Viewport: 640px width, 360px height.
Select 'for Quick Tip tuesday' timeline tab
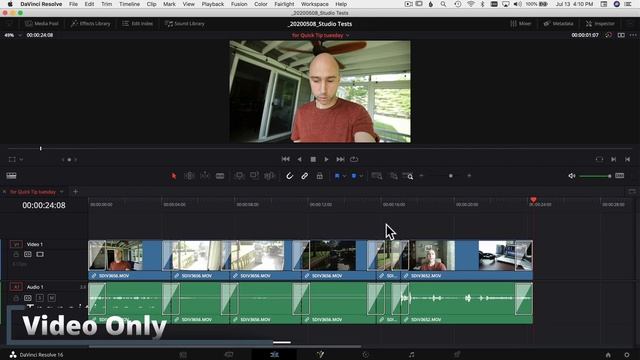click(x=33, y=192)
